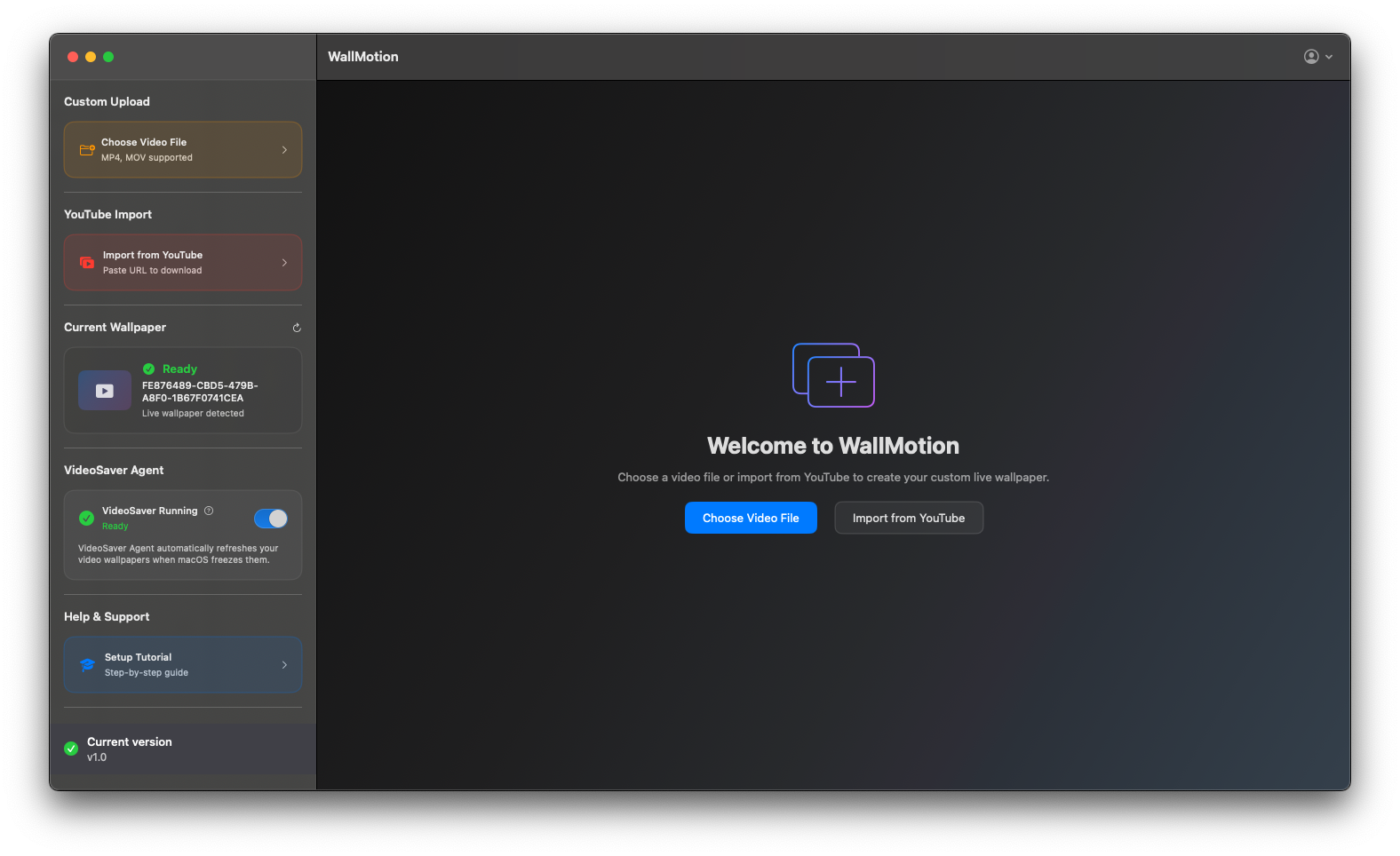Screen dimensions: 1400x856
Task: Click the center Import from YouTube button
Action: (x=909, y=518)
